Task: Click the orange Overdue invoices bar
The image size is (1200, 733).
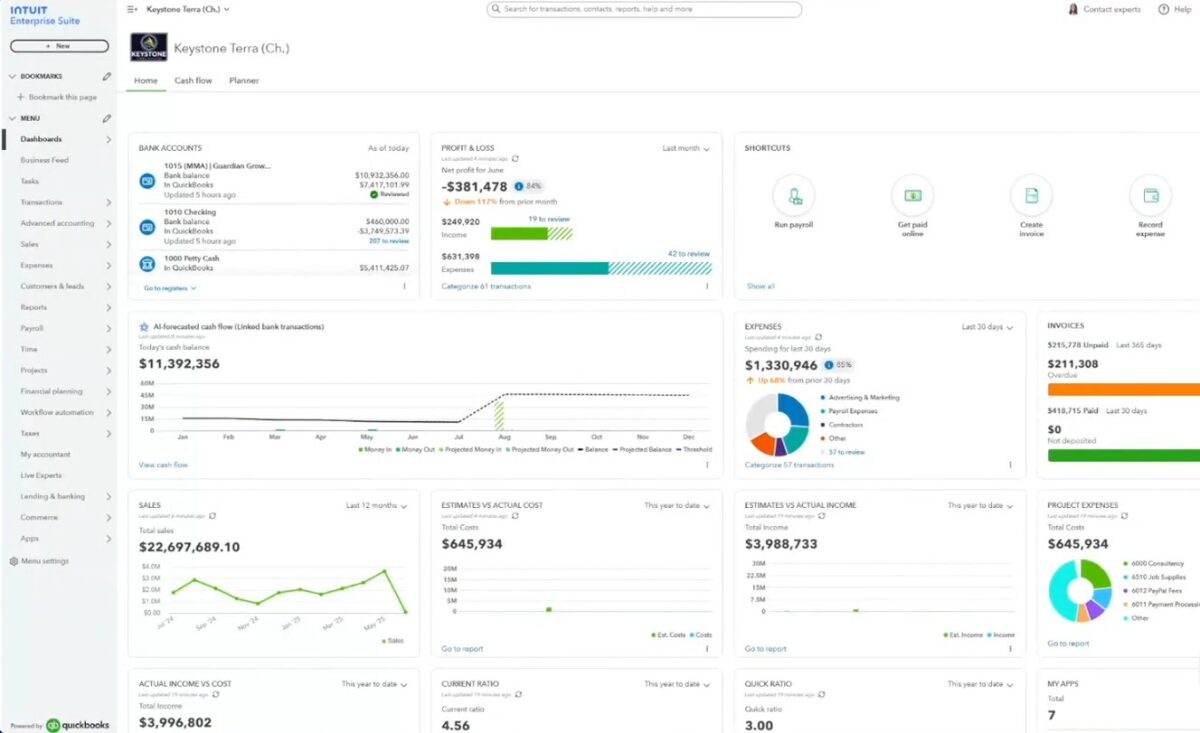Action: [1123, 389]
